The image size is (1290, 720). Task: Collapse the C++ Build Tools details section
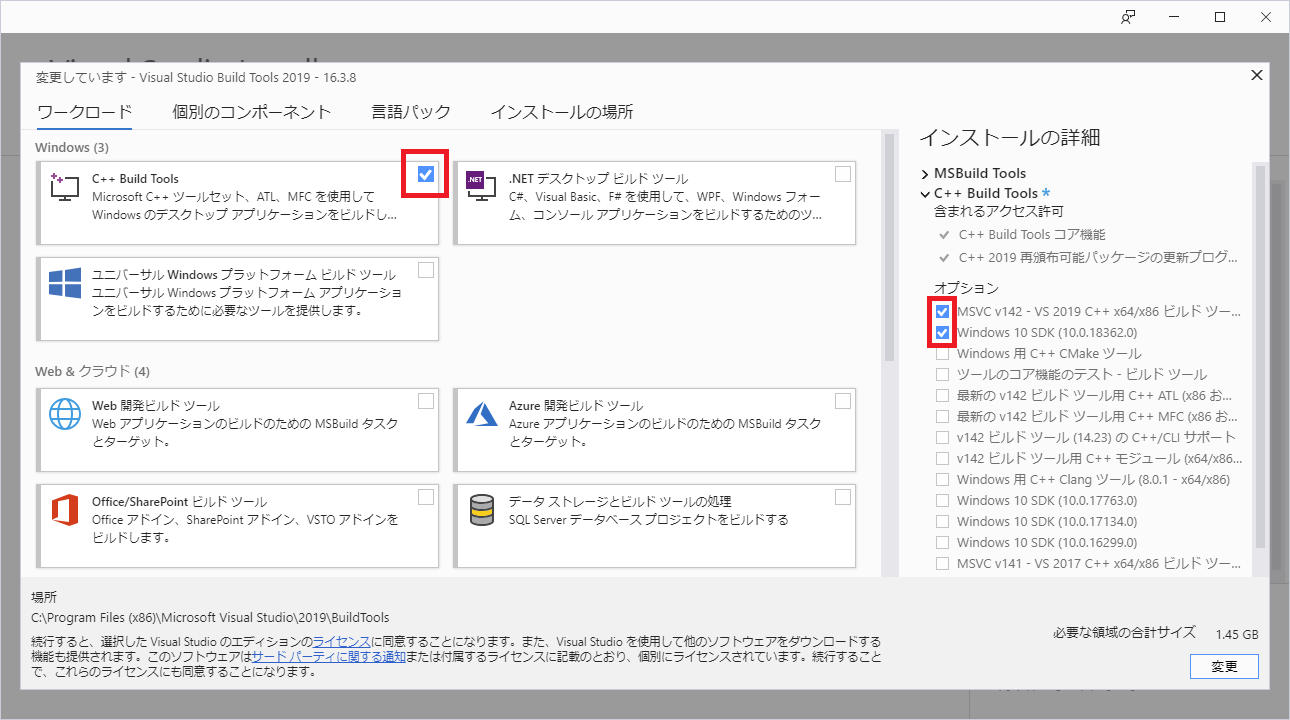click(924, 193)
